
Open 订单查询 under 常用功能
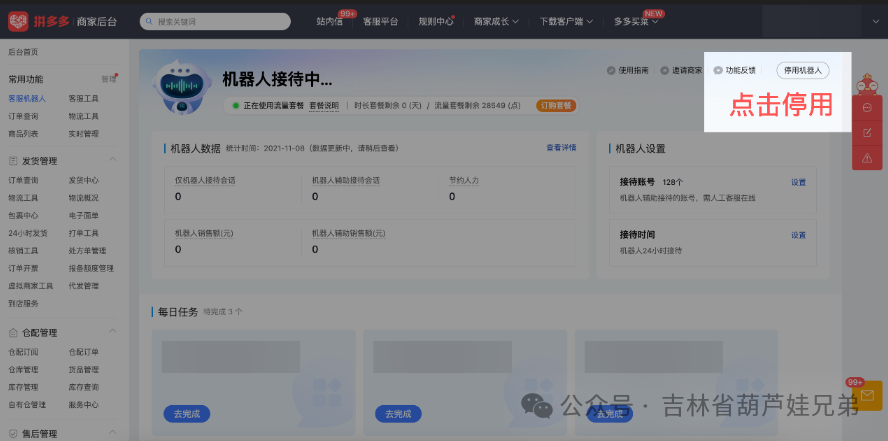[23, 116]
